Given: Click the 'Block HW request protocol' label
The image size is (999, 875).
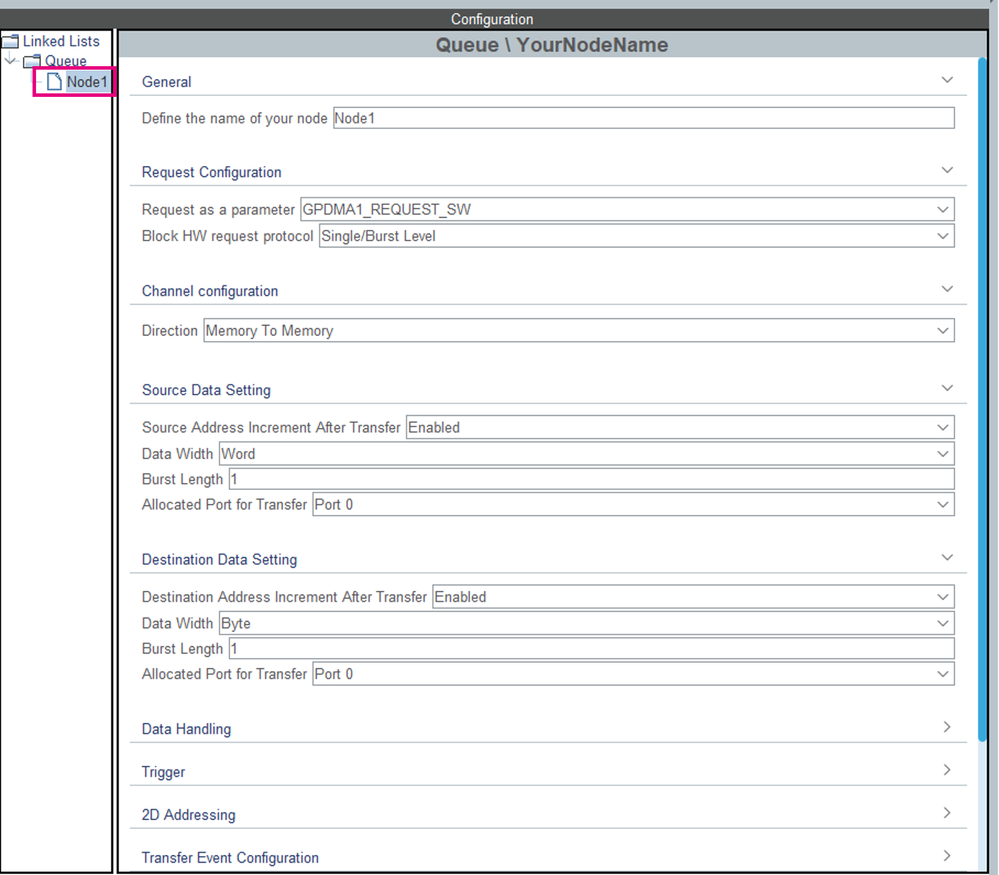Looking at the screenshot, I should coord(227,236).
